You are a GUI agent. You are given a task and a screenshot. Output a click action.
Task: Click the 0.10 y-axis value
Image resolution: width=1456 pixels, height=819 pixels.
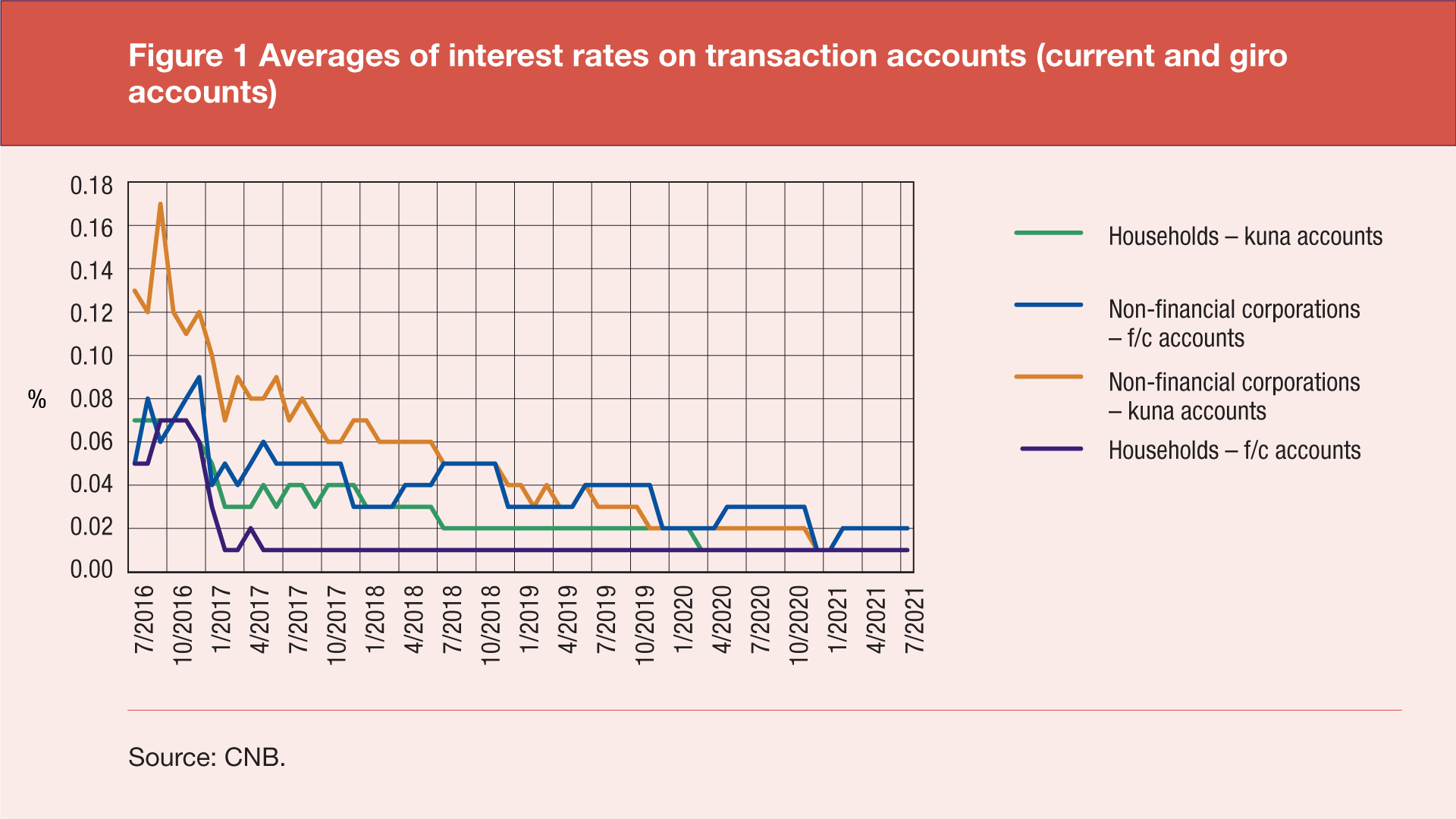point(91,356)
